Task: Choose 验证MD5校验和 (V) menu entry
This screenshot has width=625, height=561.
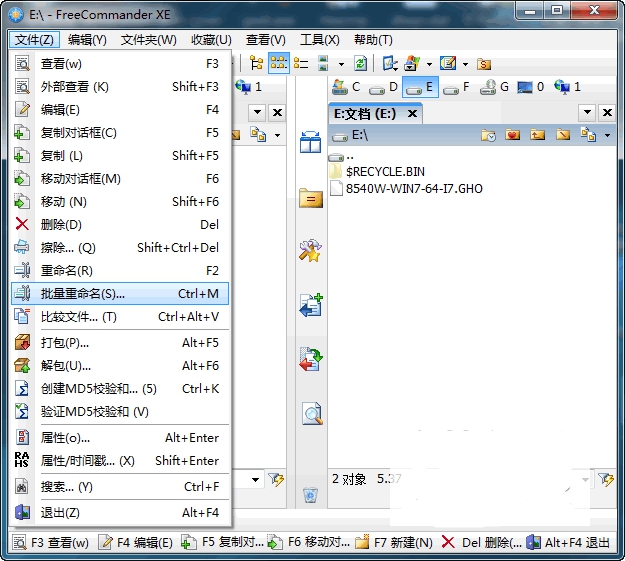Action: pyautogui.click(x=120, y=411)
